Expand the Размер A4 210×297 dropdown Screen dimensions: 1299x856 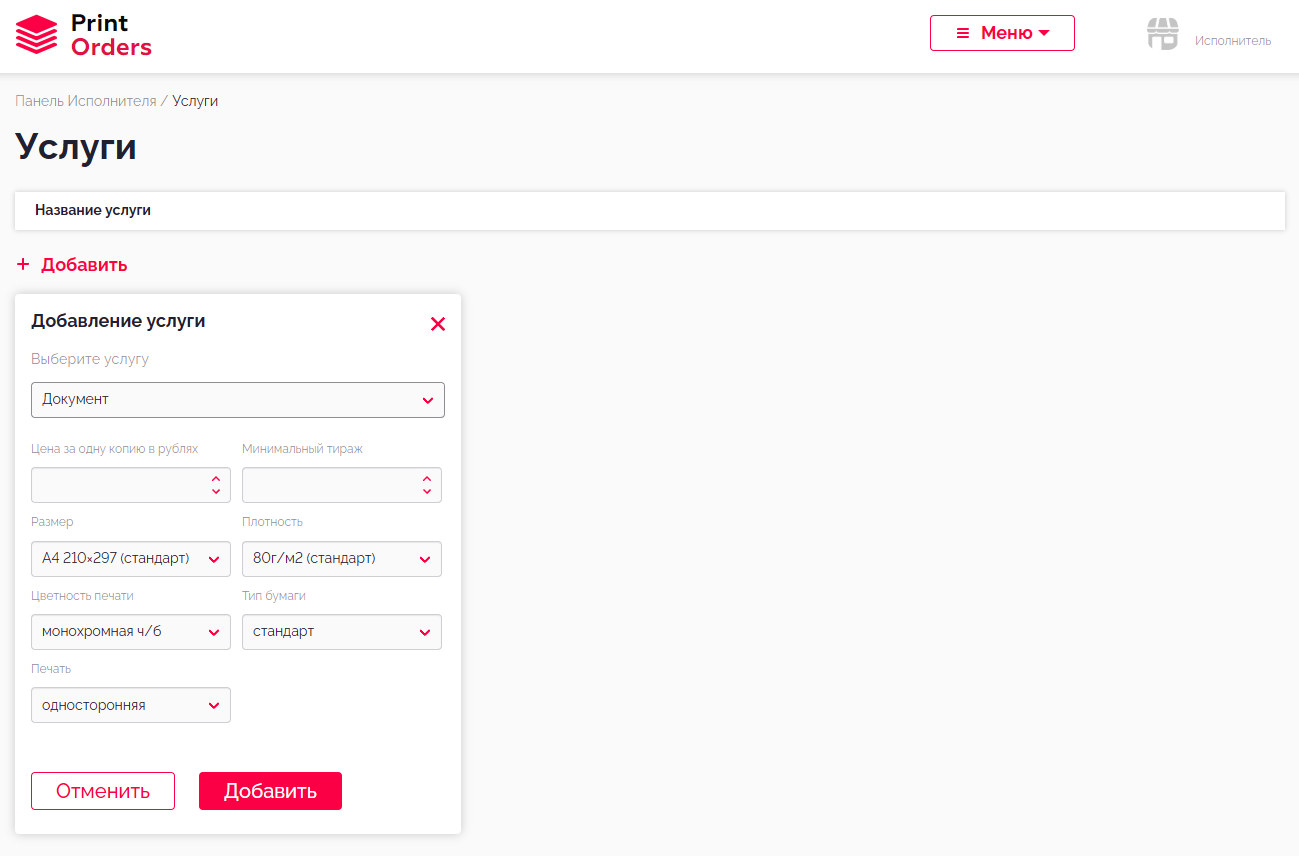pos(131,559)
